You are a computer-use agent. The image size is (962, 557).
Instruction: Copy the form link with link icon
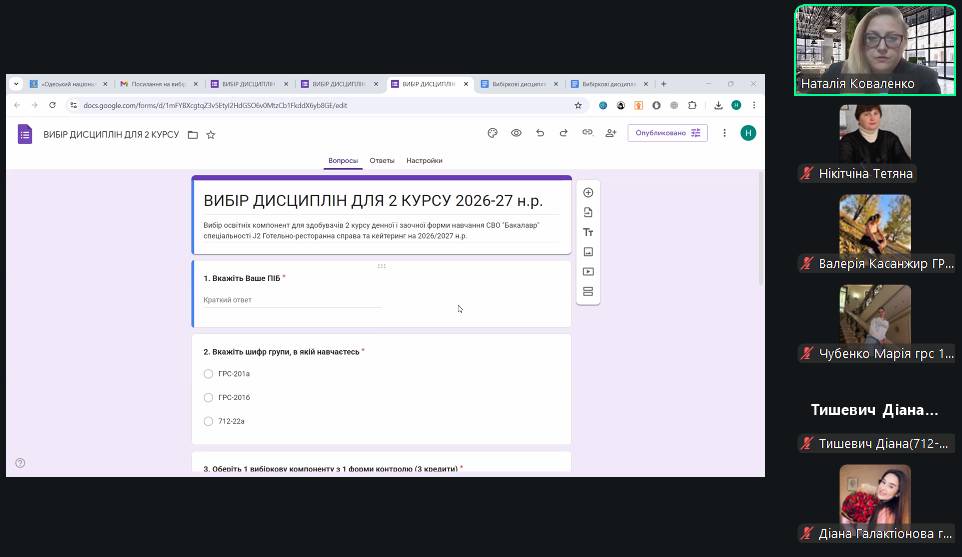click(587, 133)
